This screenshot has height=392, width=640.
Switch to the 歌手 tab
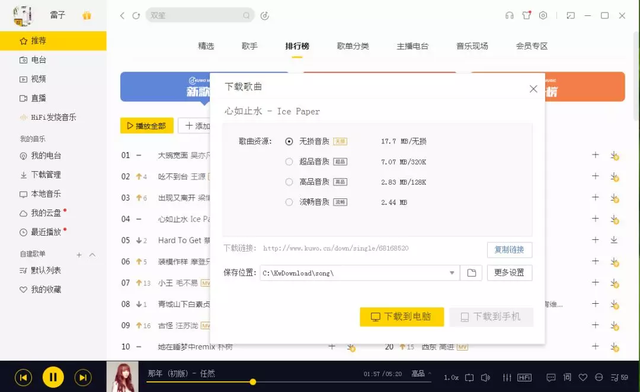click(249, 46)
